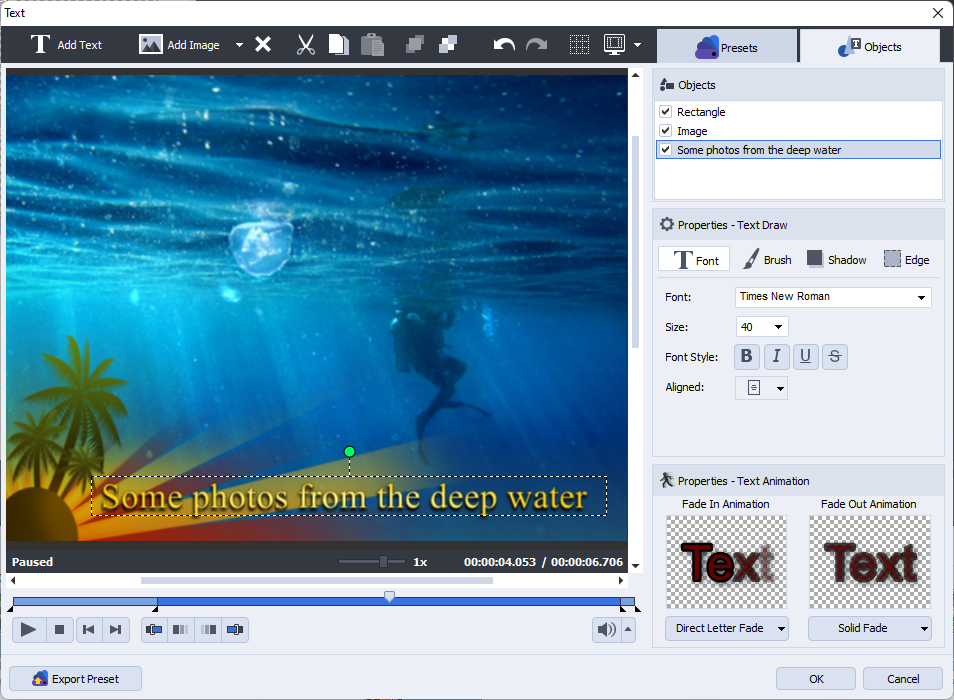Image resolution: width=954 pixels, height=700 pixels.
Task: Click the Undo arrow icon
Action: (504, 45)
